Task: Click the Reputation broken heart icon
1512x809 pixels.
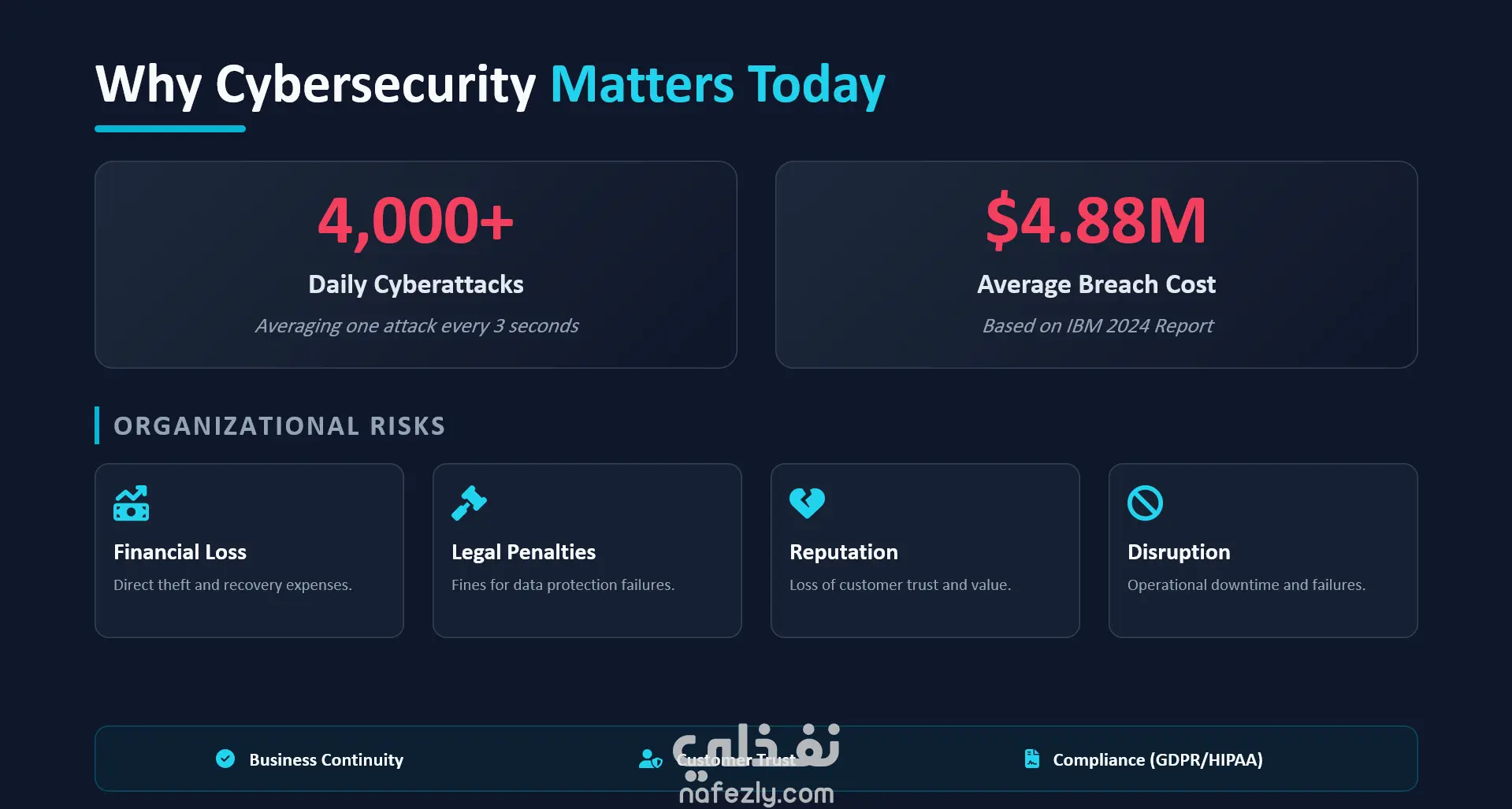Action: pos(807,503)
